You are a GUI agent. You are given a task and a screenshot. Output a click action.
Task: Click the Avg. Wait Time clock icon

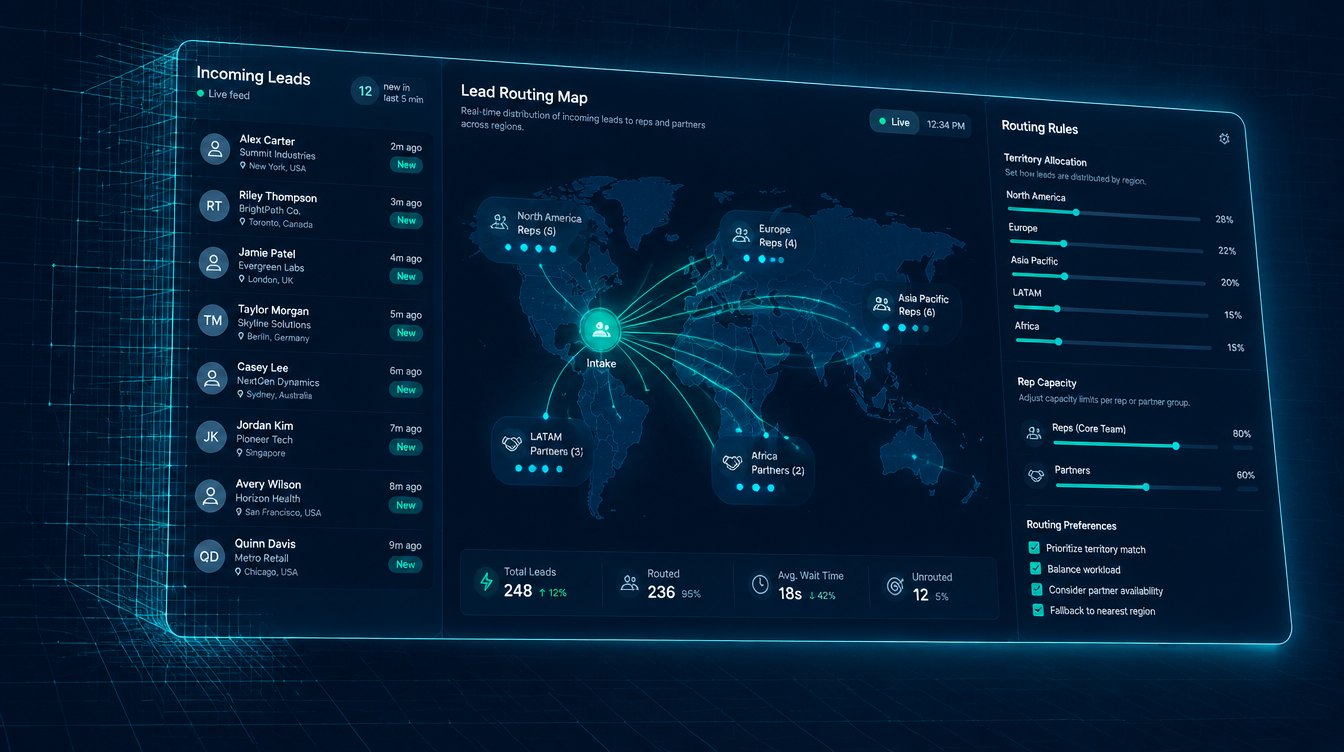[x=760, y=584]
